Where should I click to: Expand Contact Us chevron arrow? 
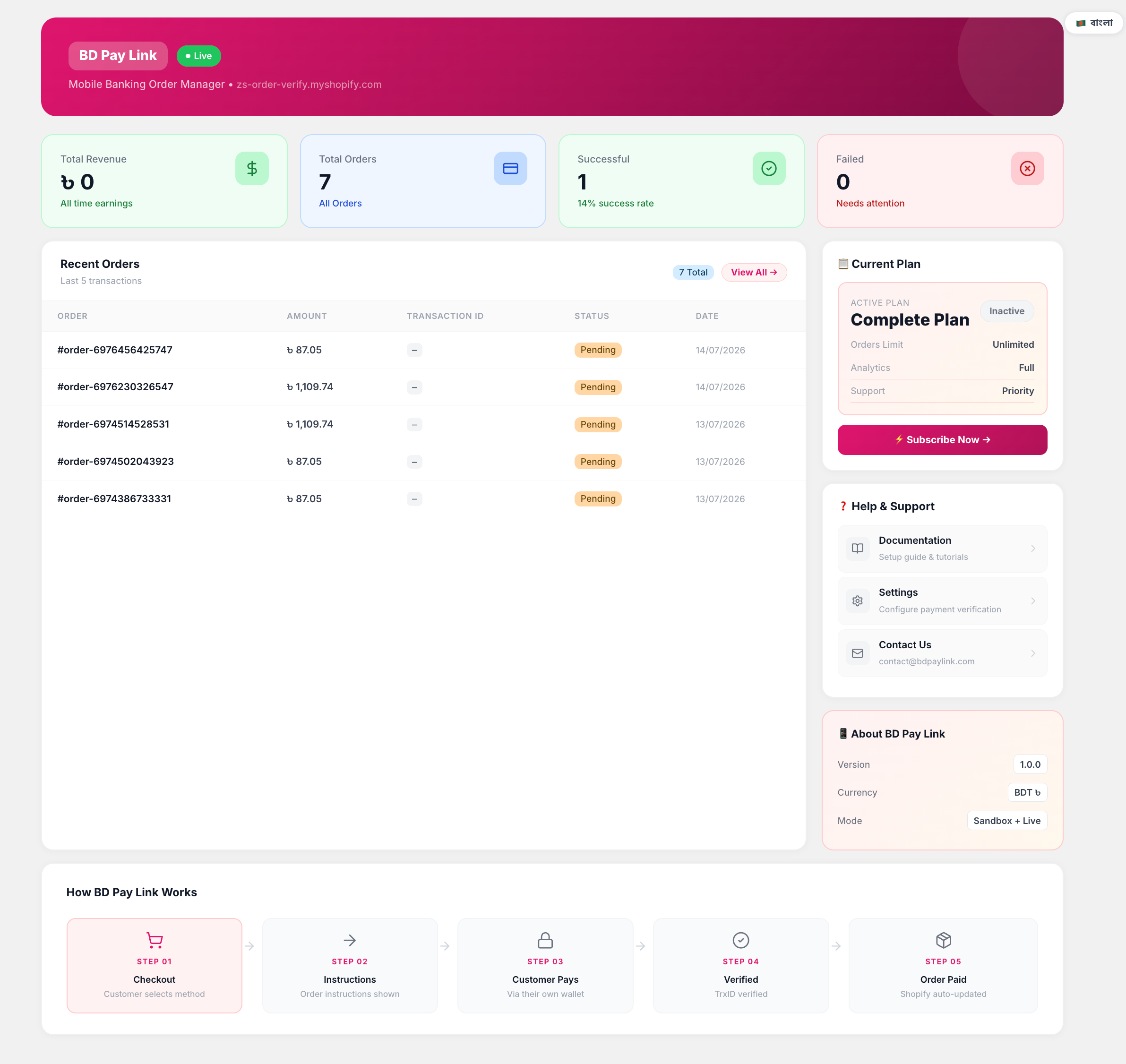tap(1033, 653)
